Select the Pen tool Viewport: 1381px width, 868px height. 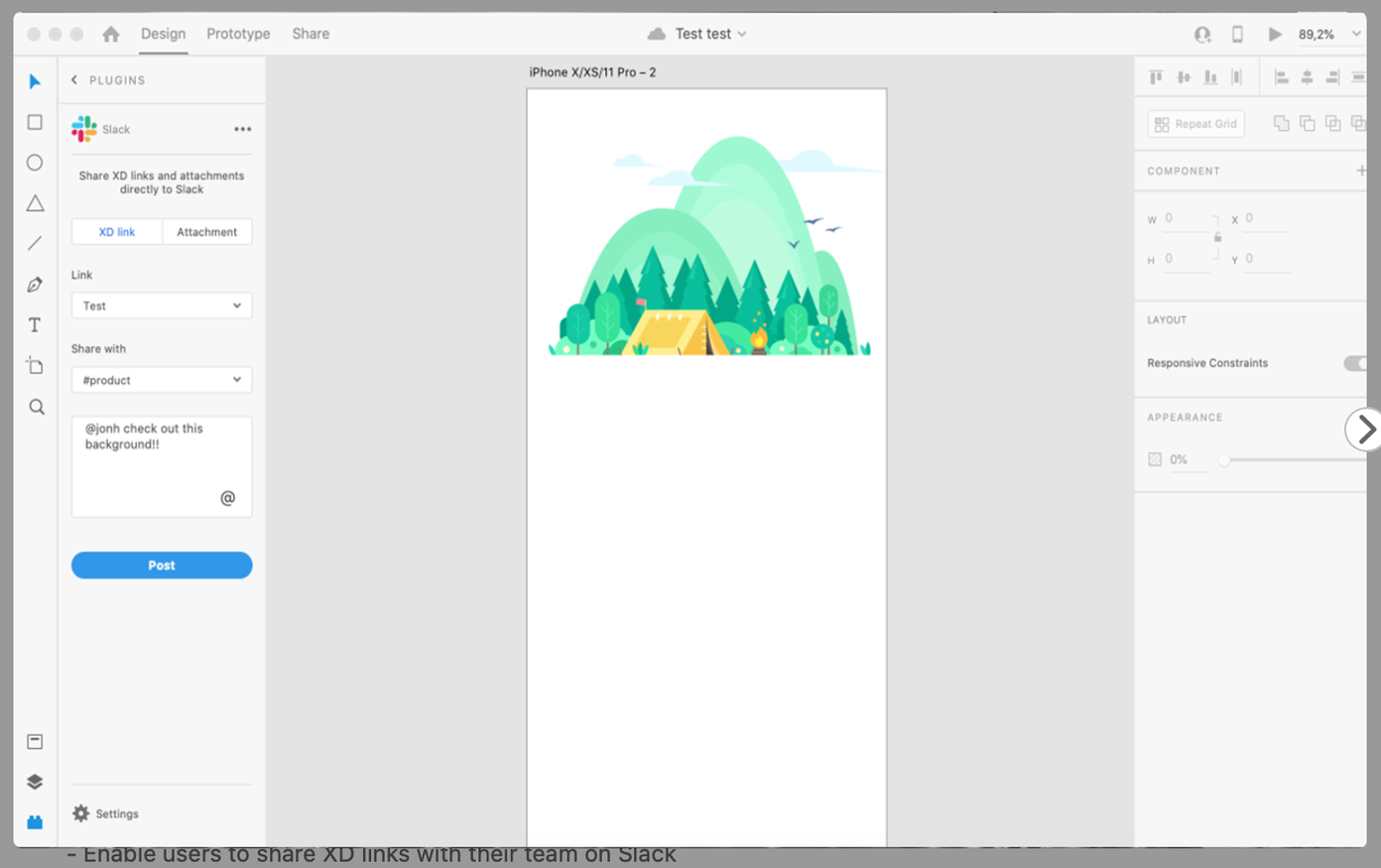[35, 284]
